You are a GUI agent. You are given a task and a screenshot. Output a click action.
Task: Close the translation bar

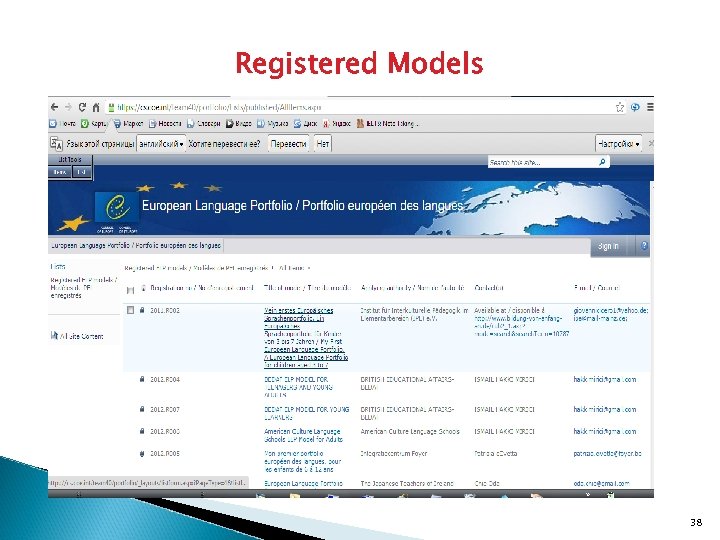click(651, 144)
